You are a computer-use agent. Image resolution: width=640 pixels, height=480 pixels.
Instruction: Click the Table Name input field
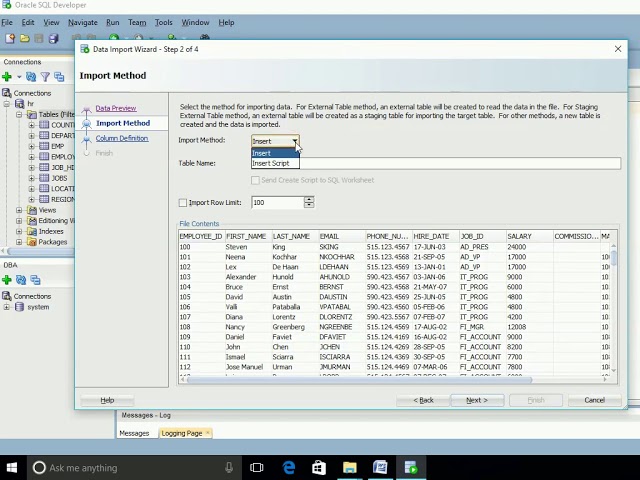point(436,163)
